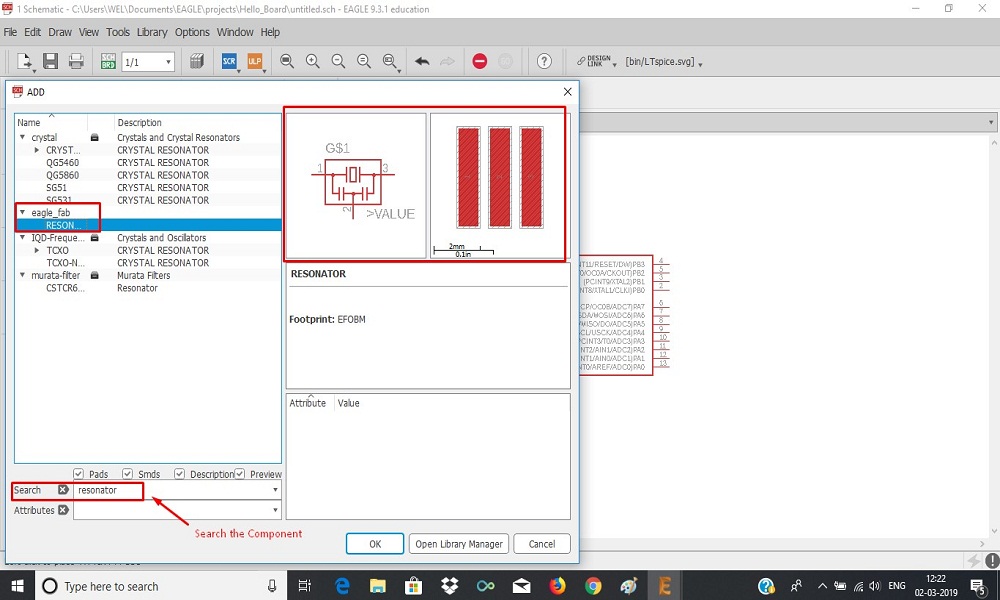The image size is (1000, 600).
Task: Click the OK button
Action: pos(374,544)
